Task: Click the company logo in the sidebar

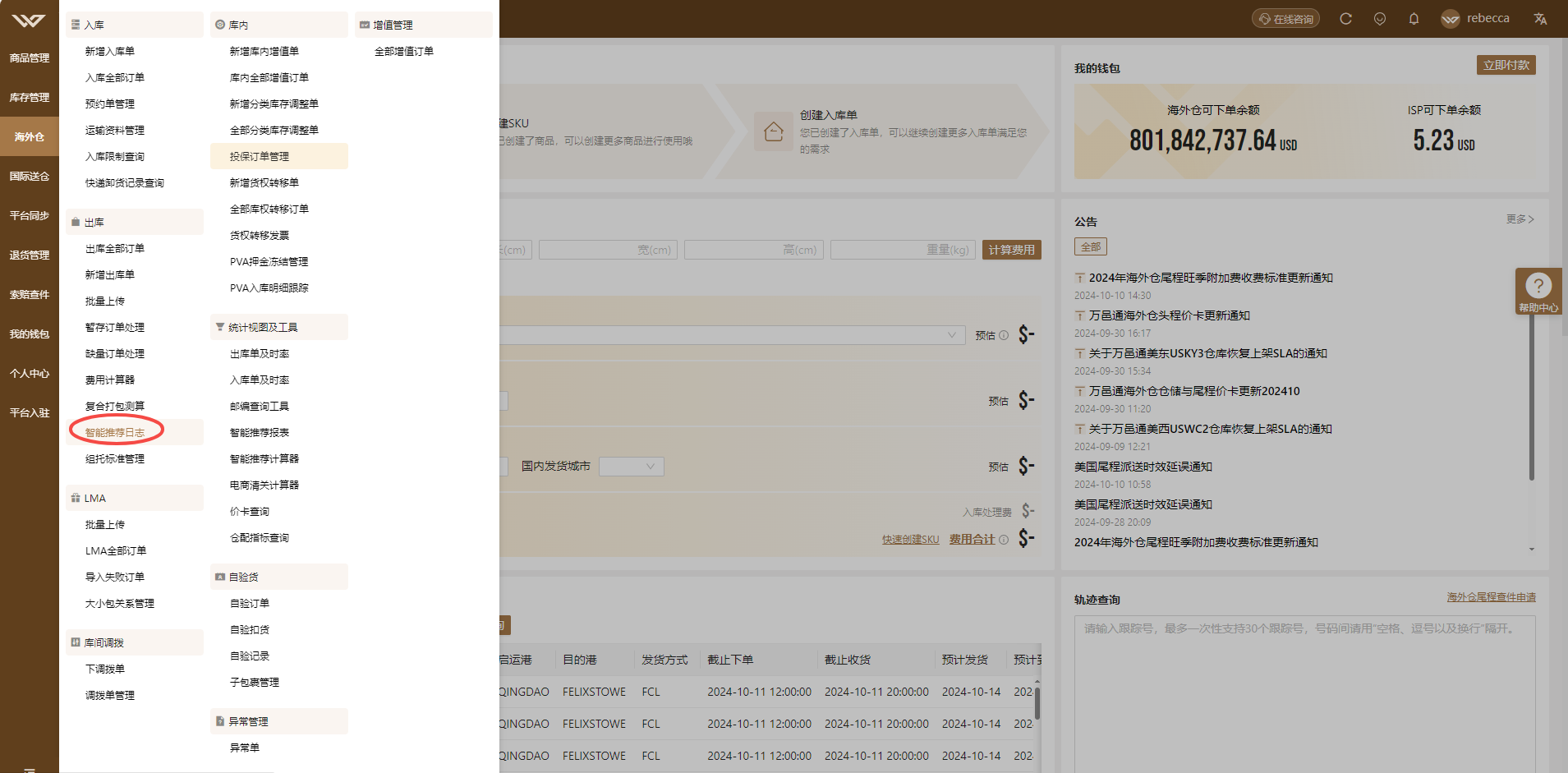Action: point(29,20)
